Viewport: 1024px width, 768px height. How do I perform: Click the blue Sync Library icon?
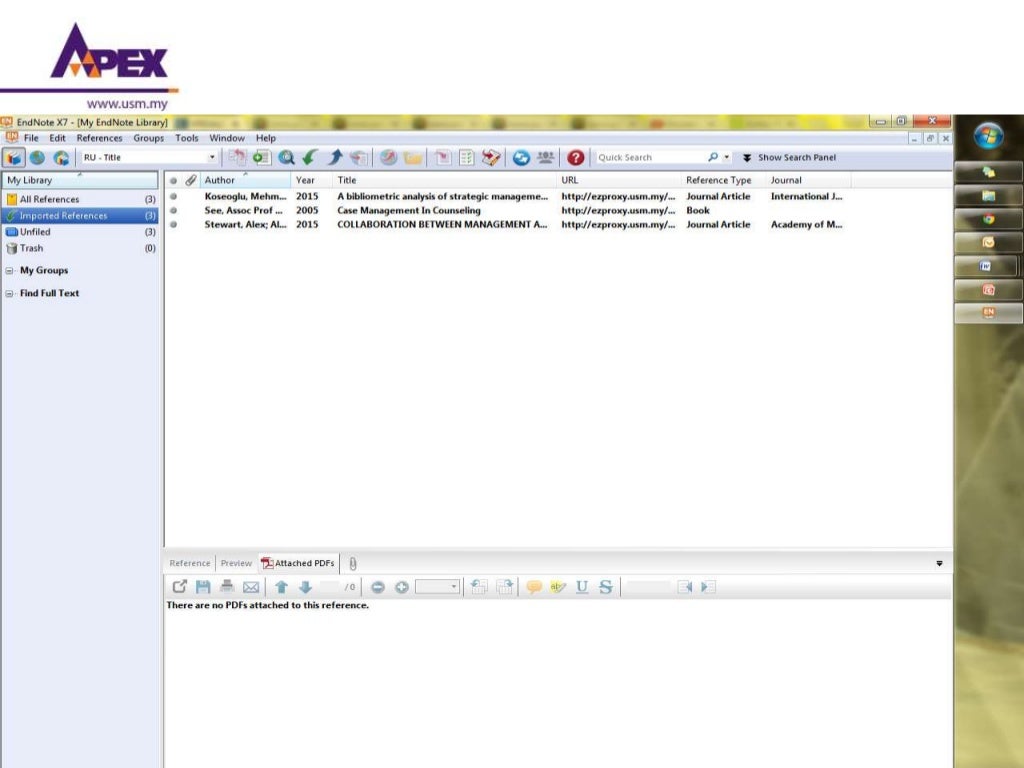click(520, 157)
